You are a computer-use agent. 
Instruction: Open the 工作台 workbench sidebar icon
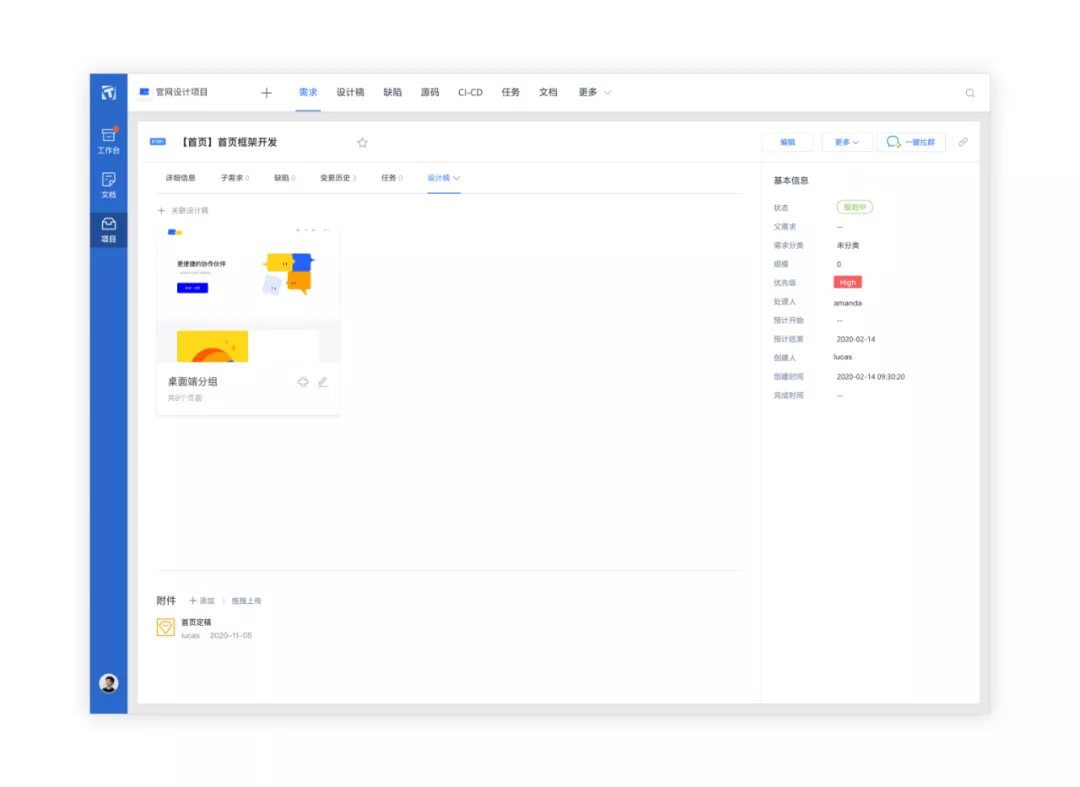(109, 140)
